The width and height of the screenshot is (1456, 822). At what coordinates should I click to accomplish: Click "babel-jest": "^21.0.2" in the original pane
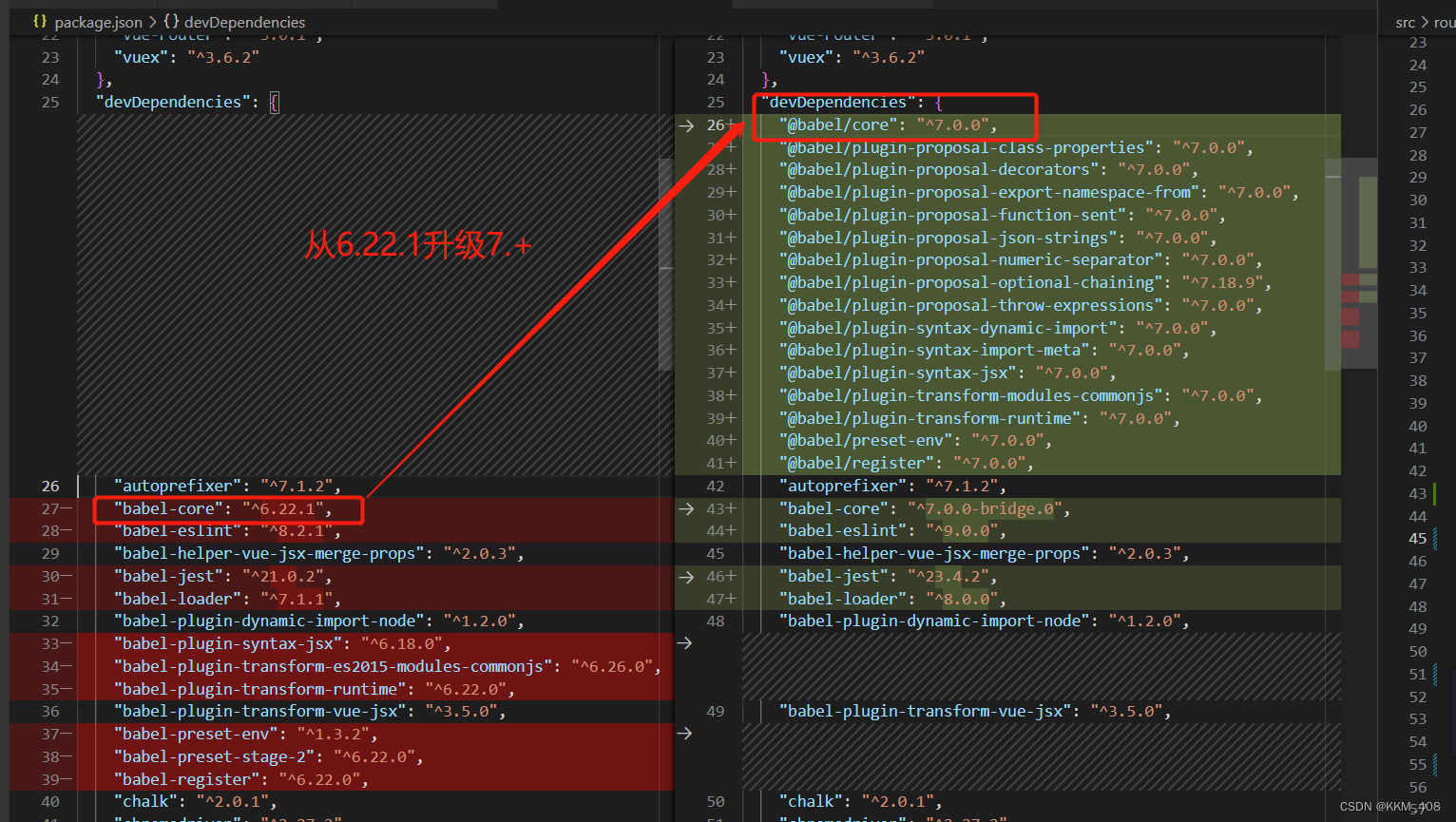223,576
